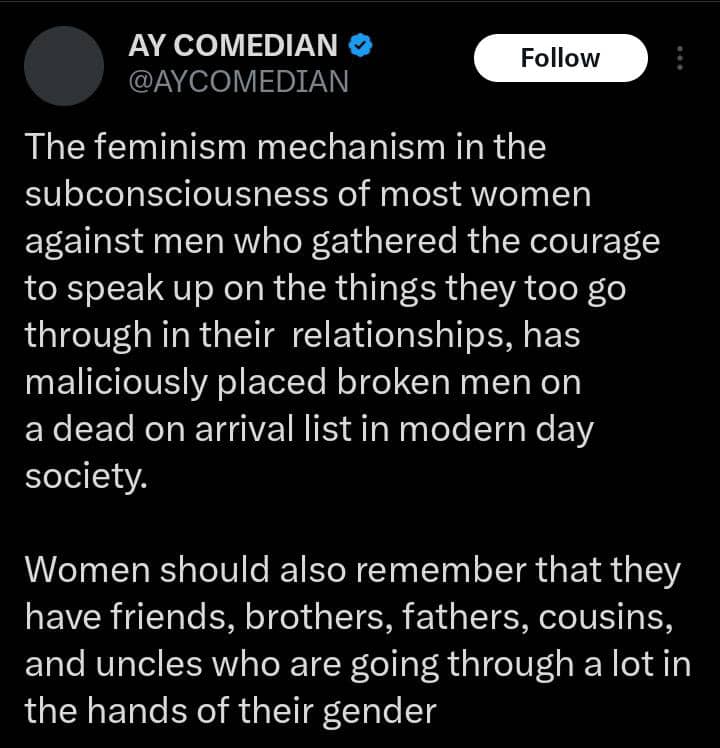Click the word "cousins" in the tweet
The image size is (720, 748).
tap(605, 617)
